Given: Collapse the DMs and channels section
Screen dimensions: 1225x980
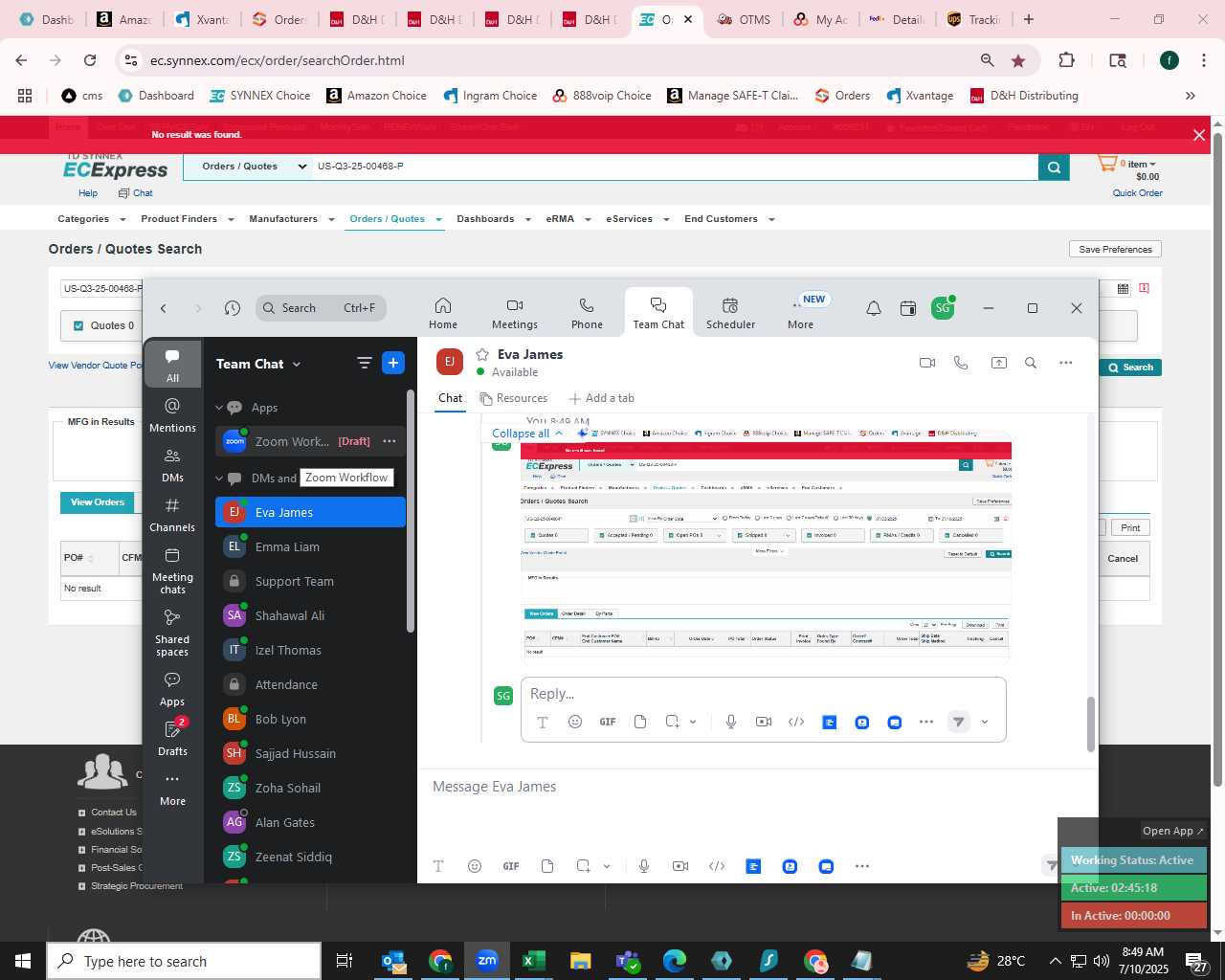Looking at the screenshot, I should tap(219, 478).
